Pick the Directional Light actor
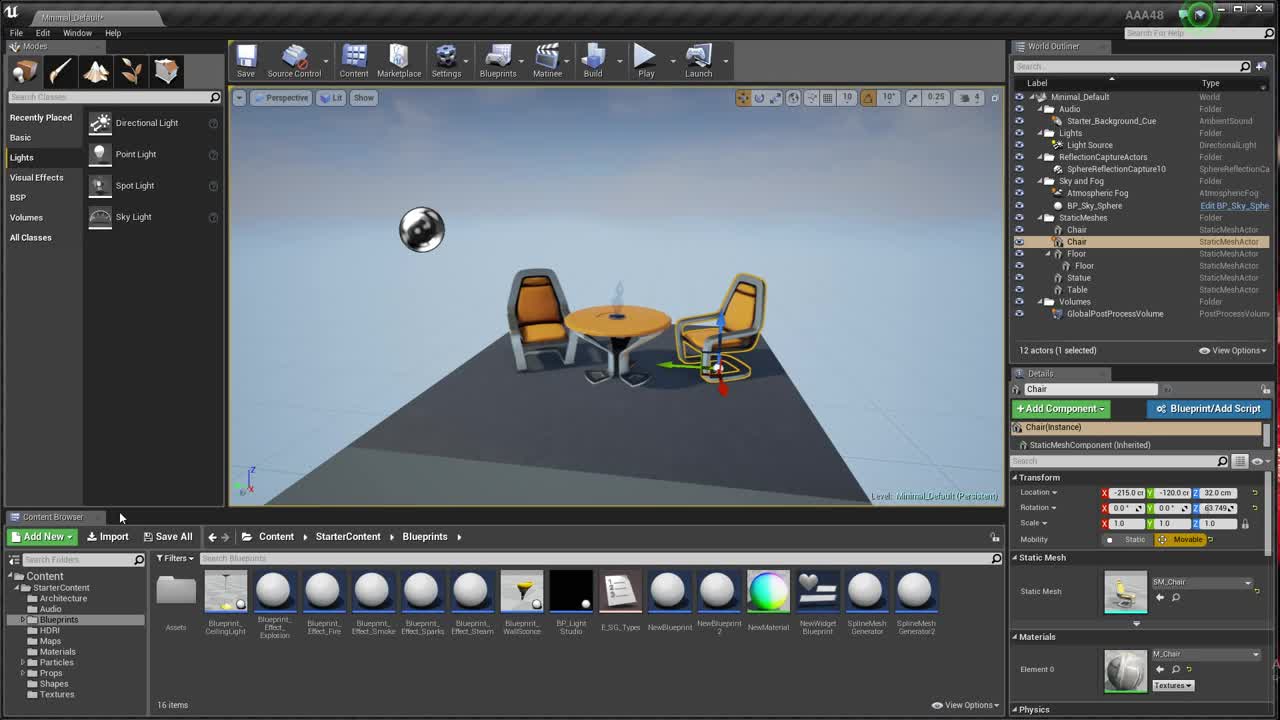This screenshot has width=1280, height=720. pos(154,123)
